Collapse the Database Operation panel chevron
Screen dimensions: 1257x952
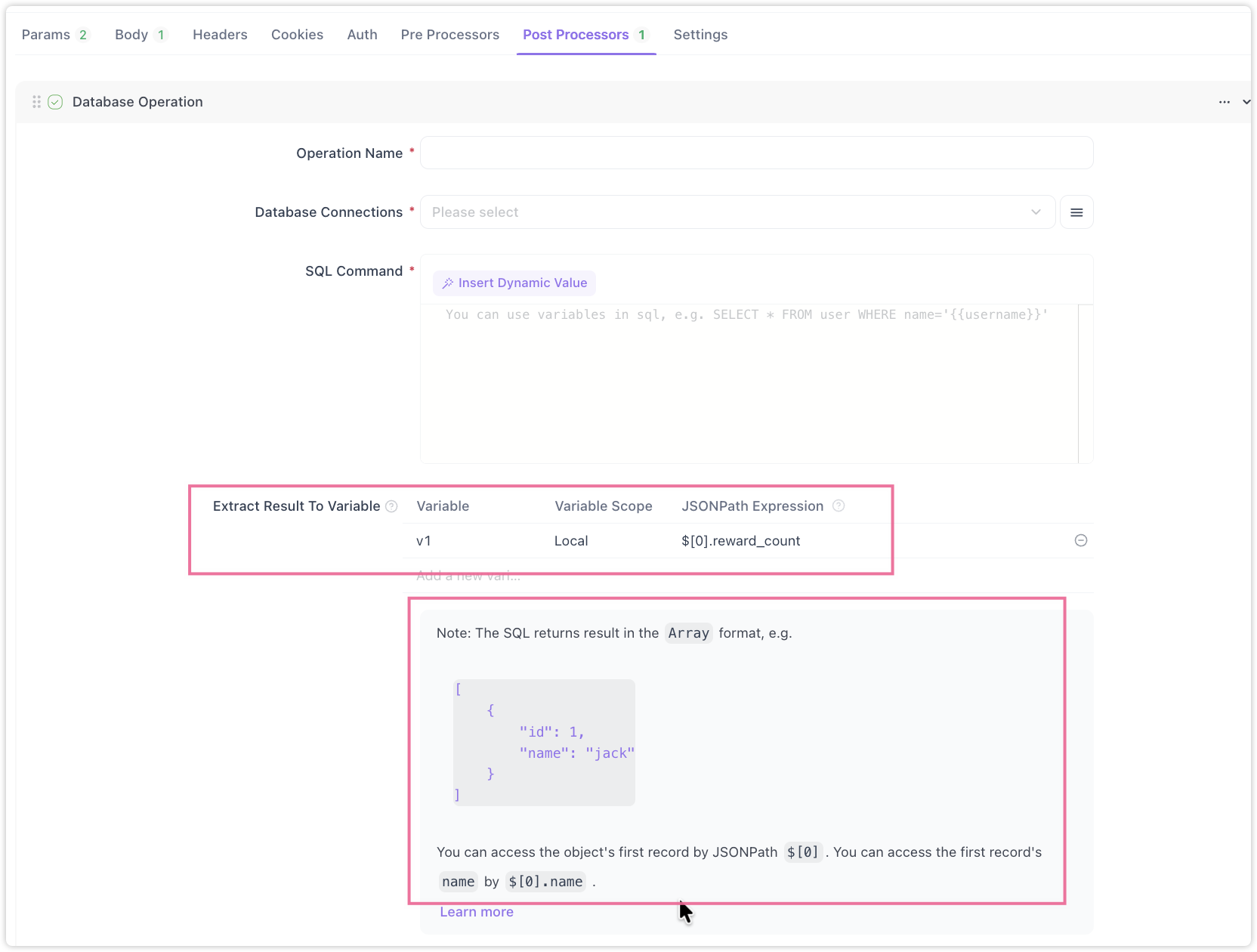coord(1246,102)
